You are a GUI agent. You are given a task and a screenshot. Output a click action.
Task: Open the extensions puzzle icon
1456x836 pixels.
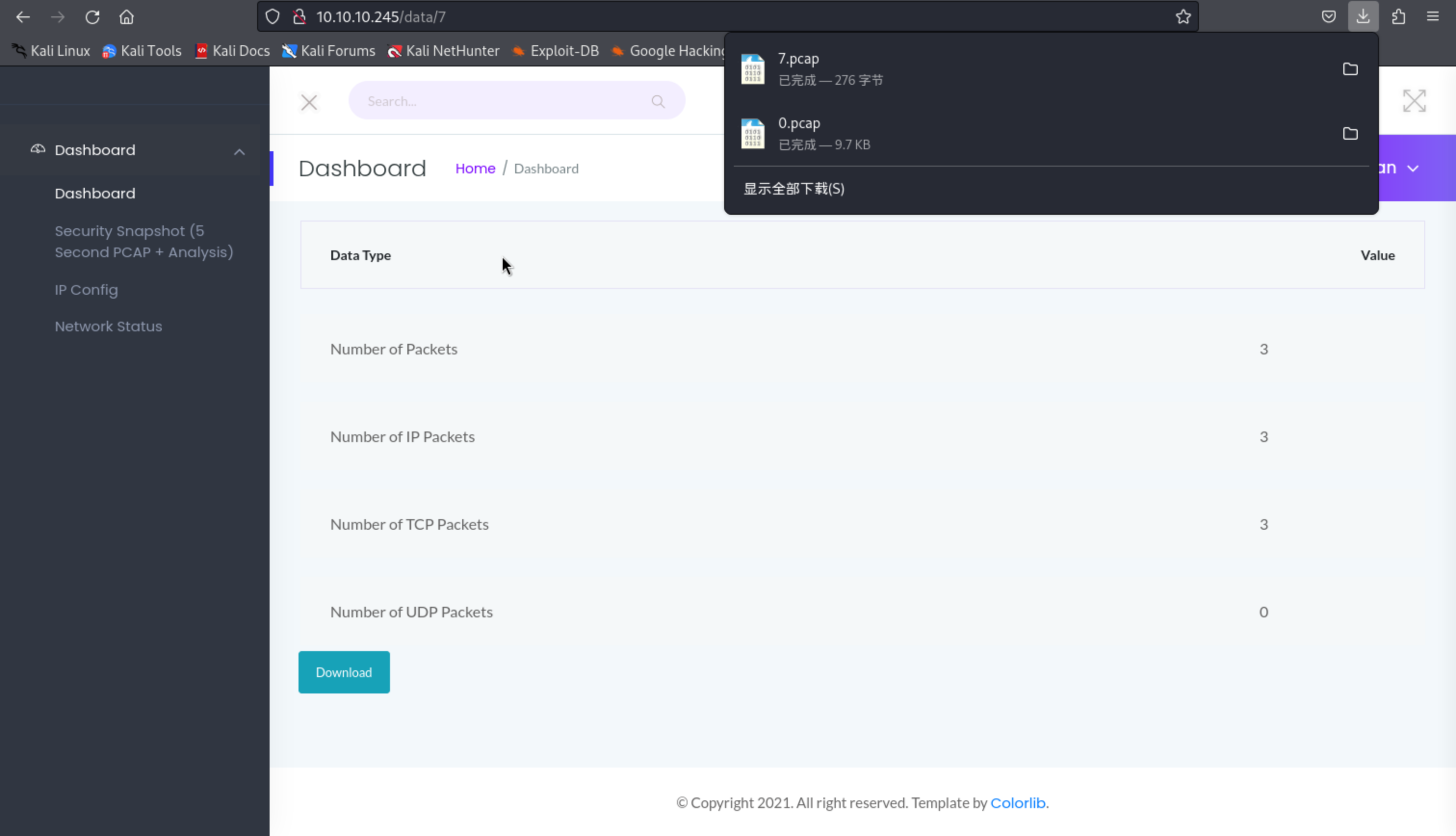[1398, 17]
